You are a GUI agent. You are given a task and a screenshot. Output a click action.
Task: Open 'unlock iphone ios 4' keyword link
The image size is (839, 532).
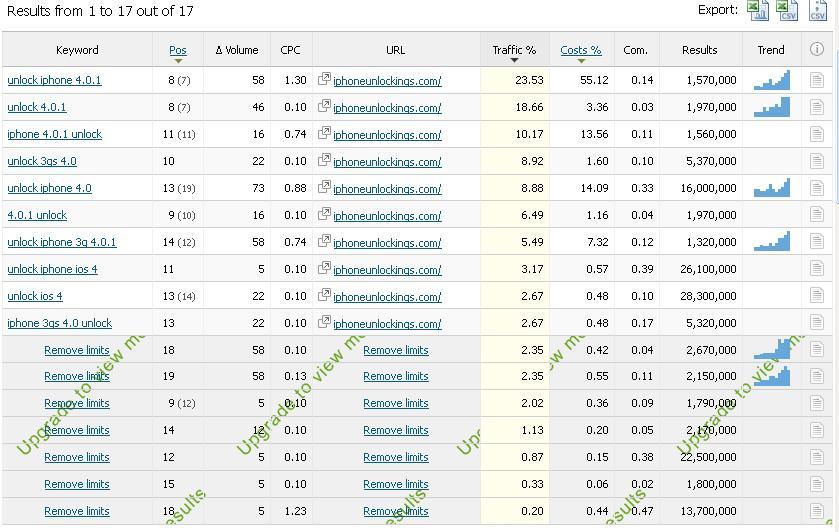coord(52,269)
